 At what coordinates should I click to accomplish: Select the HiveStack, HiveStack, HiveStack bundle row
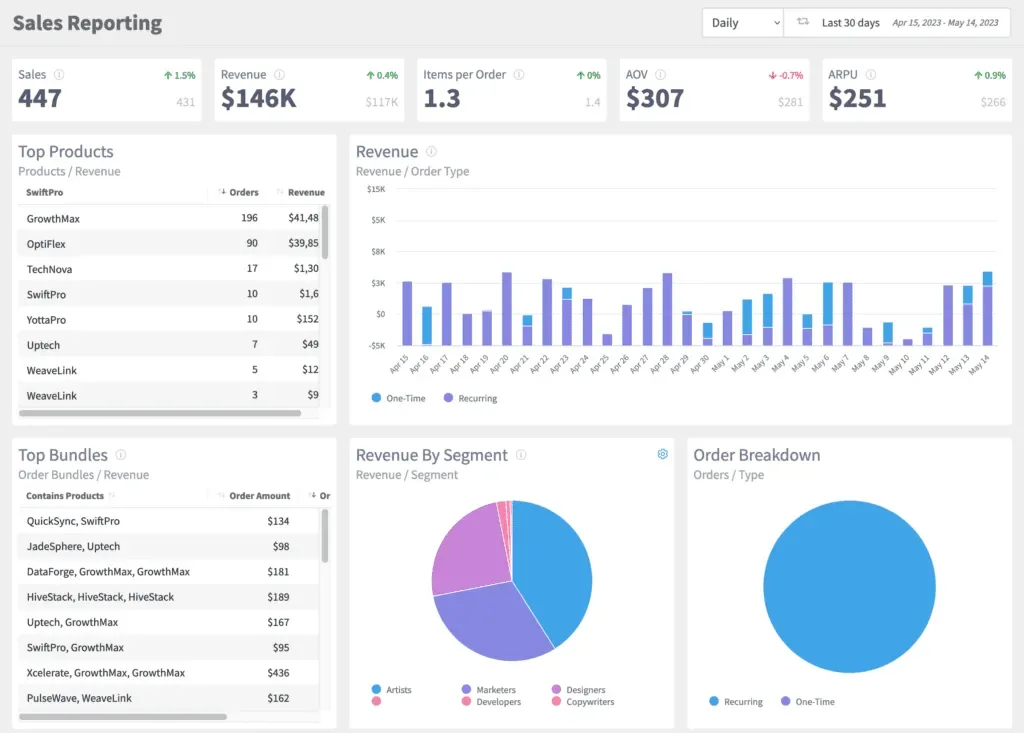click(168, 597)
